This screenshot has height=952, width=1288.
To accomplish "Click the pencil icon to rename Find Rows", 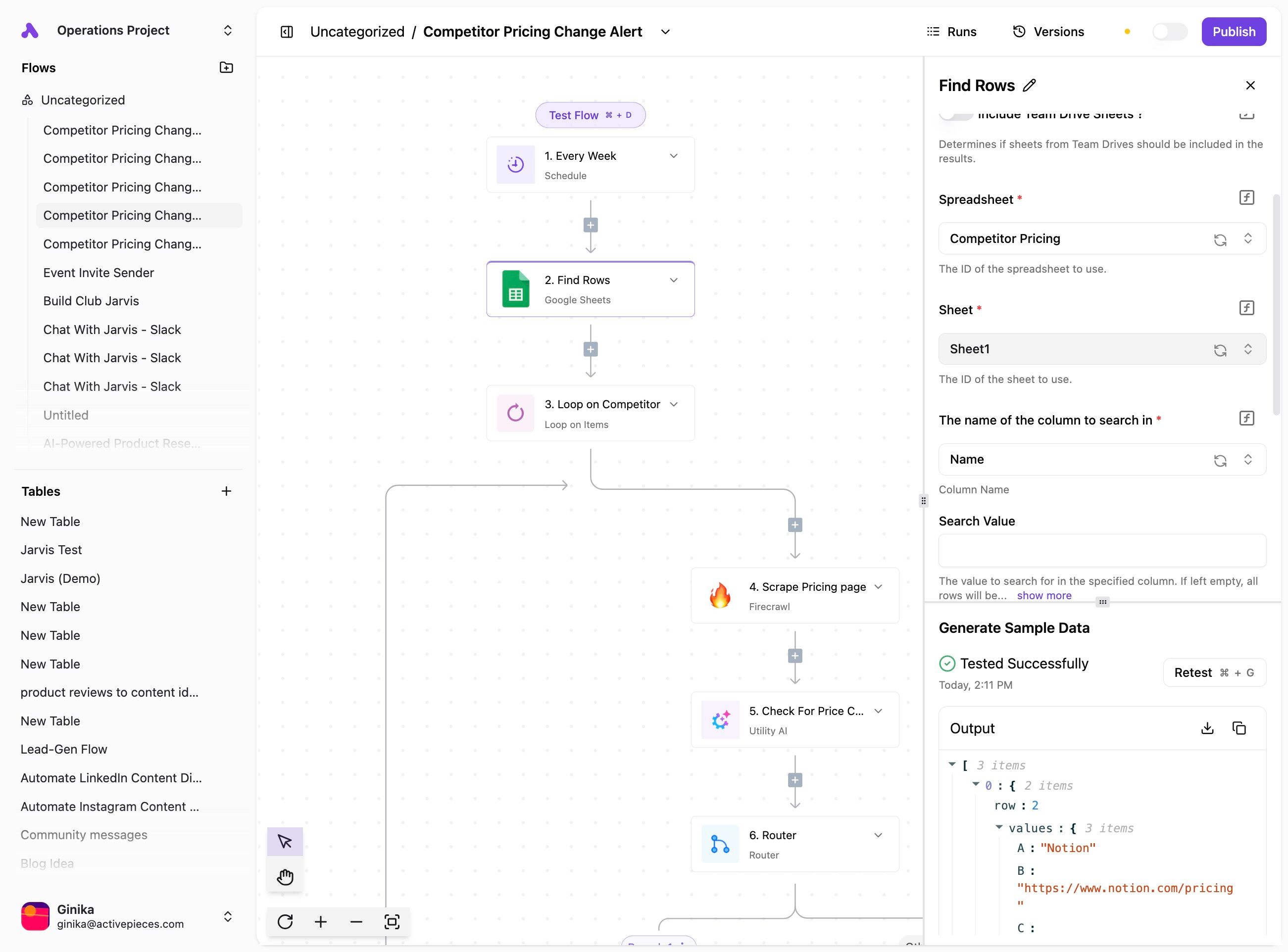I will (x=1029, y=85).
